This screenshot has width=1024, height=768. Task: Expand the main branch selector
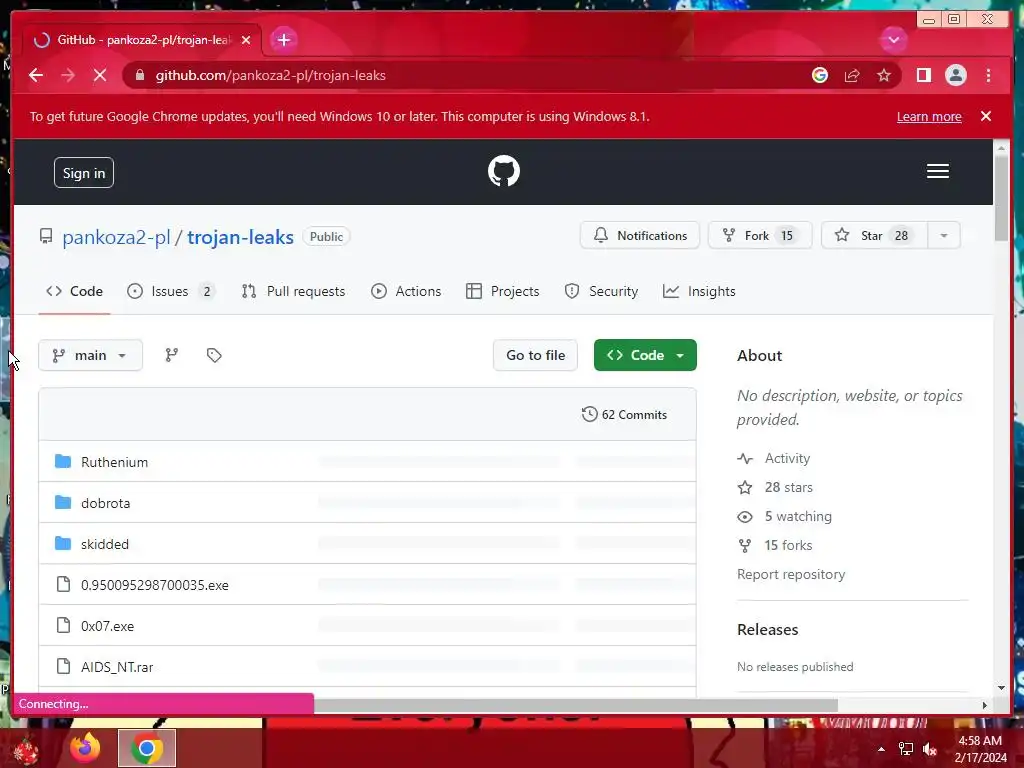point(90,355)
